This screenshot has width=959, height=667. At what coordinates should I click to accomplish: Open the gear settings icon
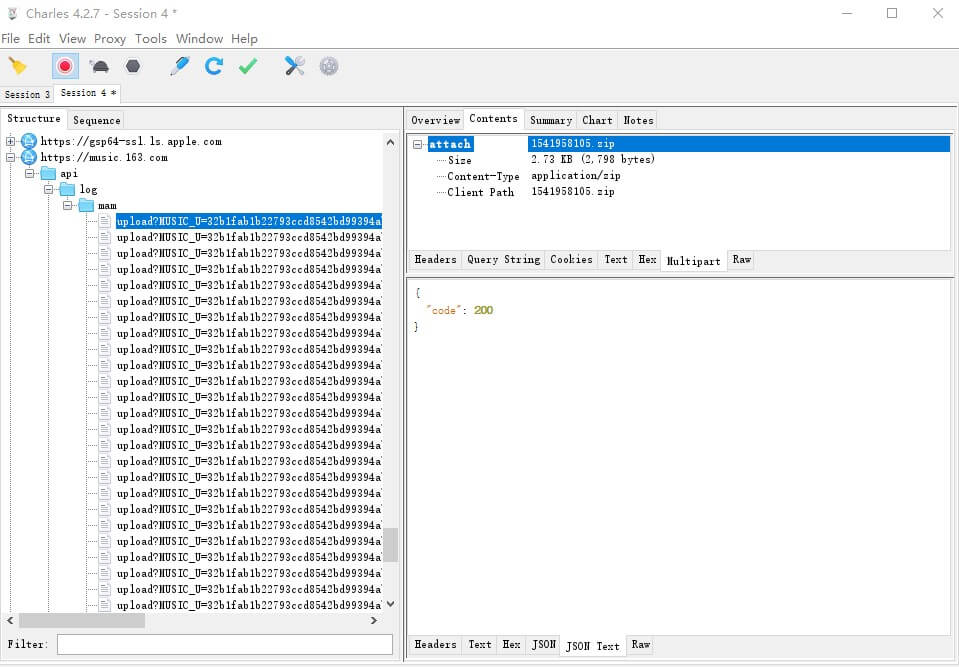pyautogui.click(x=329, y=66)
